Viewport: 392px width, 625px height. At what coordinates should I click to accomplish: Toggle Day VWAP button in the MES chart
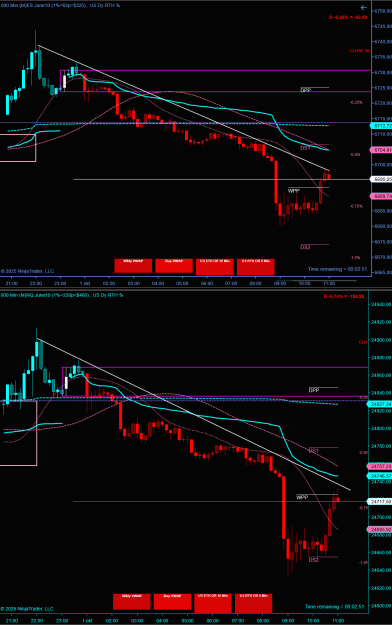coord(174,266)
